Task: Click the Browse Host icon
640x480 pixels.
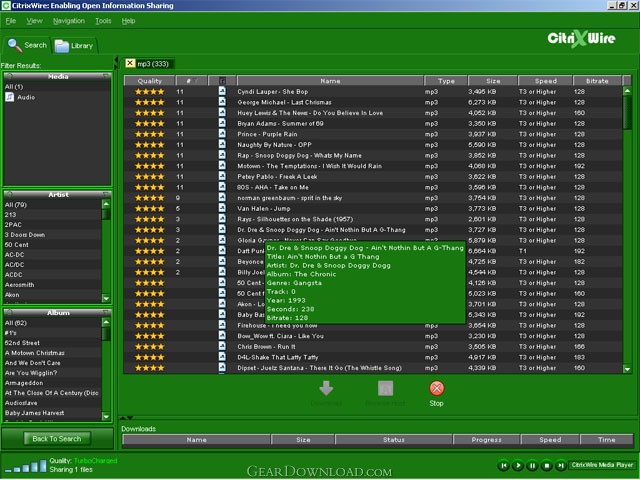Action: (385, 388)
